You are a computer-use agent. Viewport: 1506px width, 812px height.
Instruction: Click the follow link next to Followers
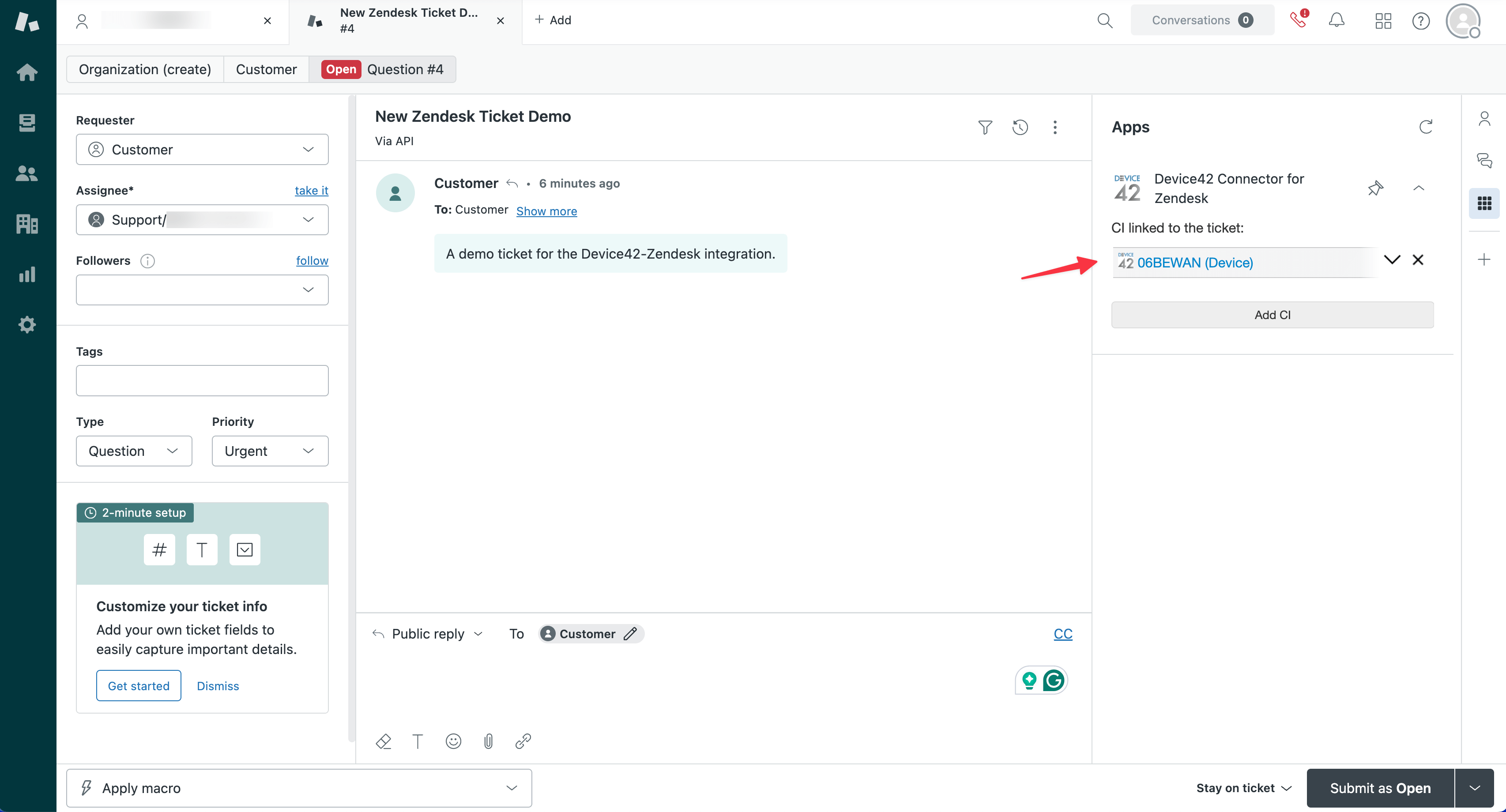(312, 260)
